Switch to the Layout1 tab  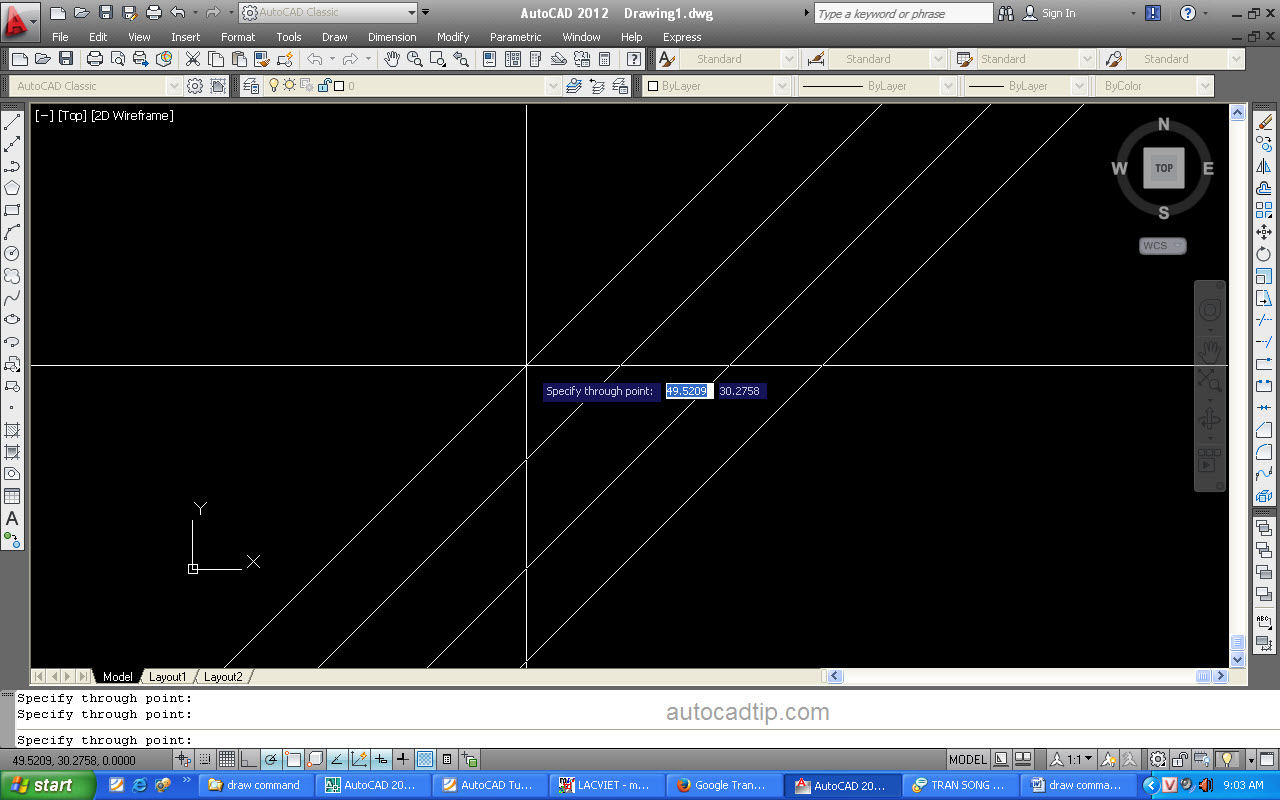click(x=168, y=677)
